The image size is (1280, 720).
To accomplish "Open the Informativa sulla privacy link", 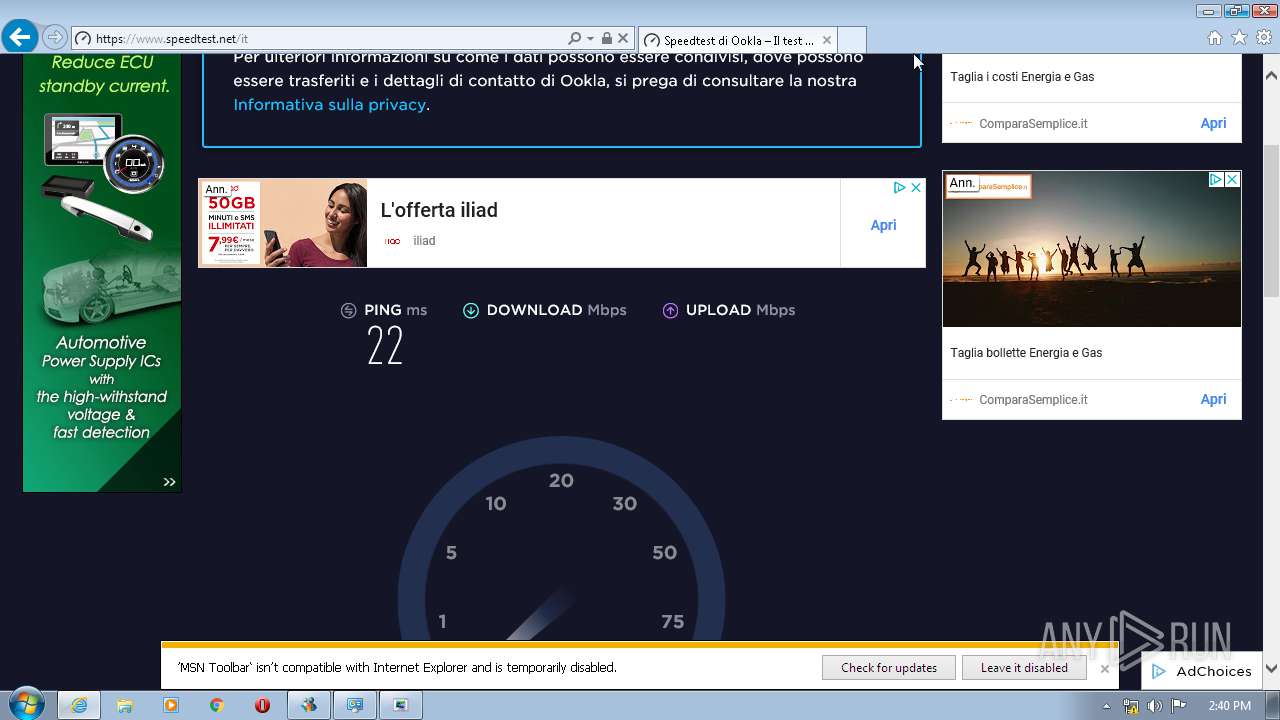I will point(330,104).
